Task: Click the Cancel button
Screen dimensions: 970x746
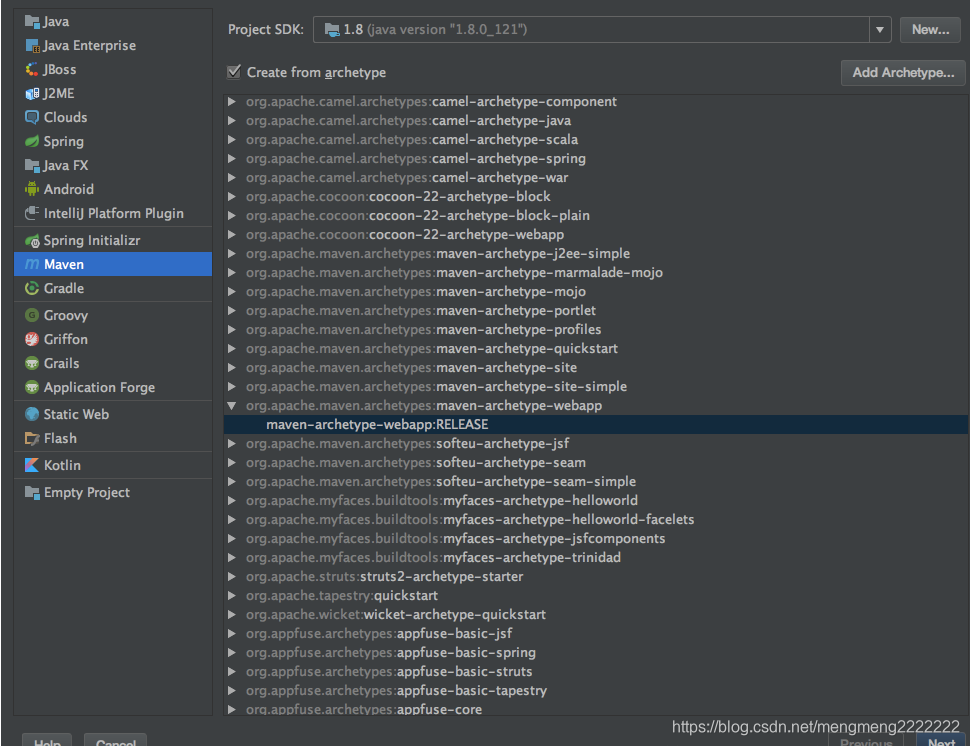Action: click(x=115, y=740)
